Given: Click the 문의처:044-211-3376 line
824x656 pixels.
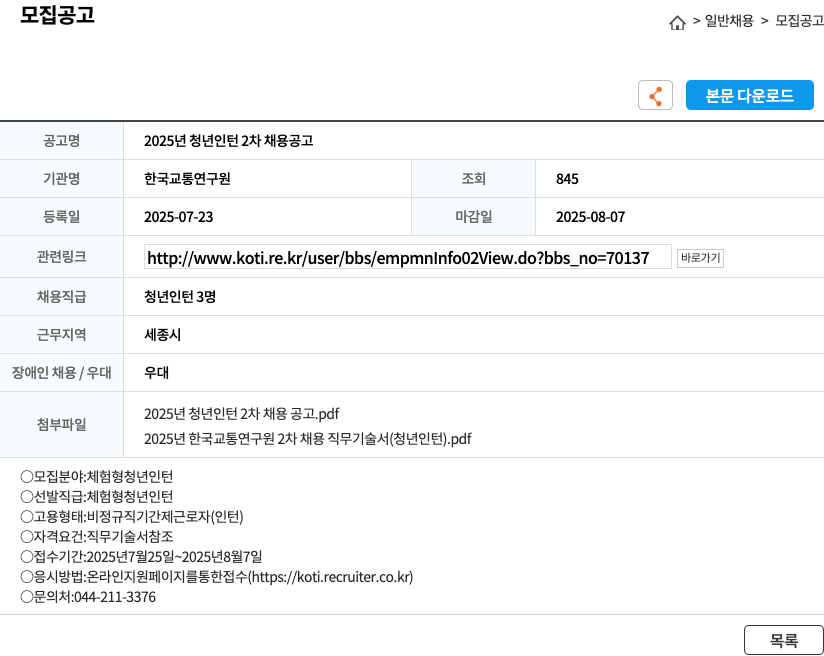Looking at the screenshot, I should click(x=88, y=597).
